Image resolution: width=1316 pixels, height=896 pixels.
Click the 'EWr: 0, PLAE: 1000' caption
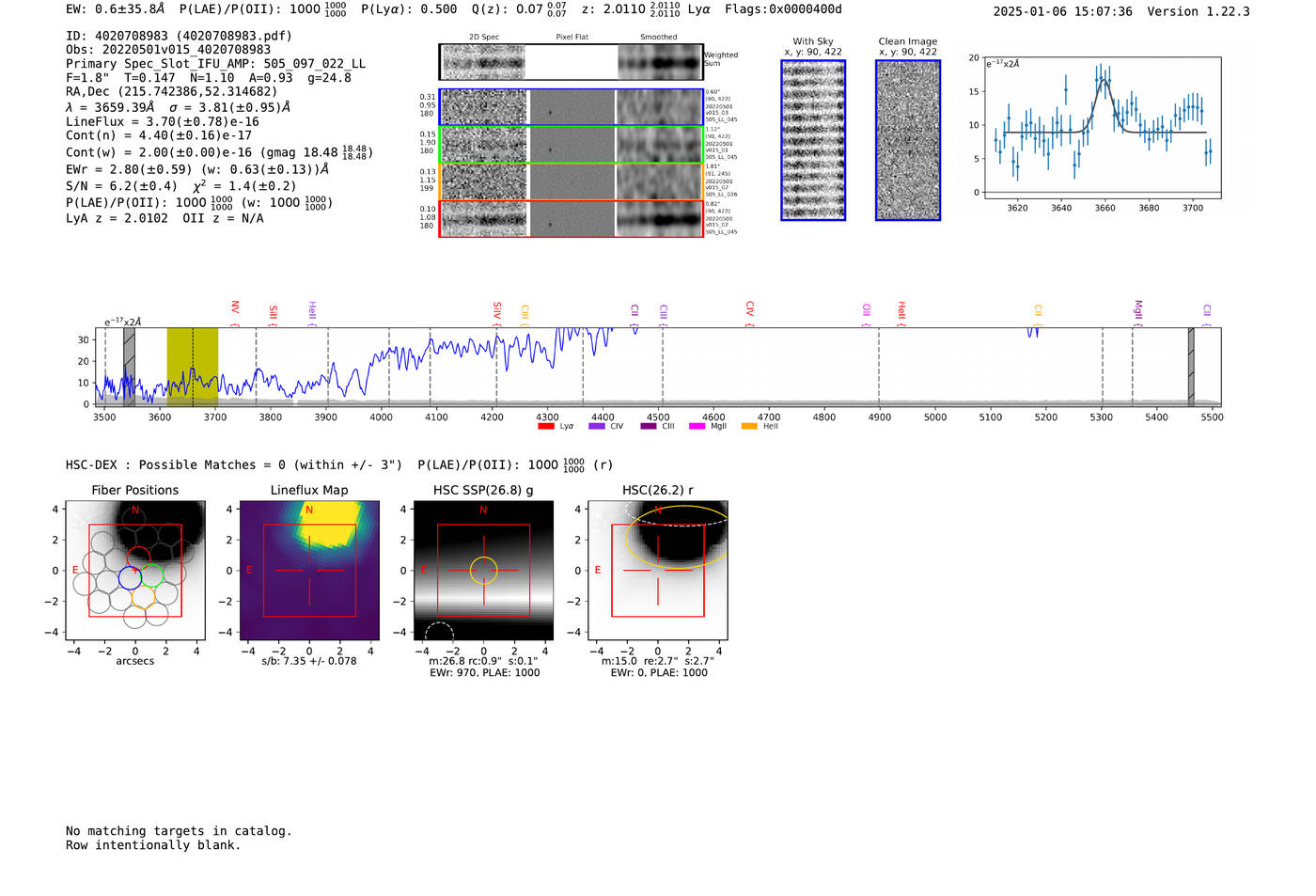pyautogui.click(x=659, y=673)
